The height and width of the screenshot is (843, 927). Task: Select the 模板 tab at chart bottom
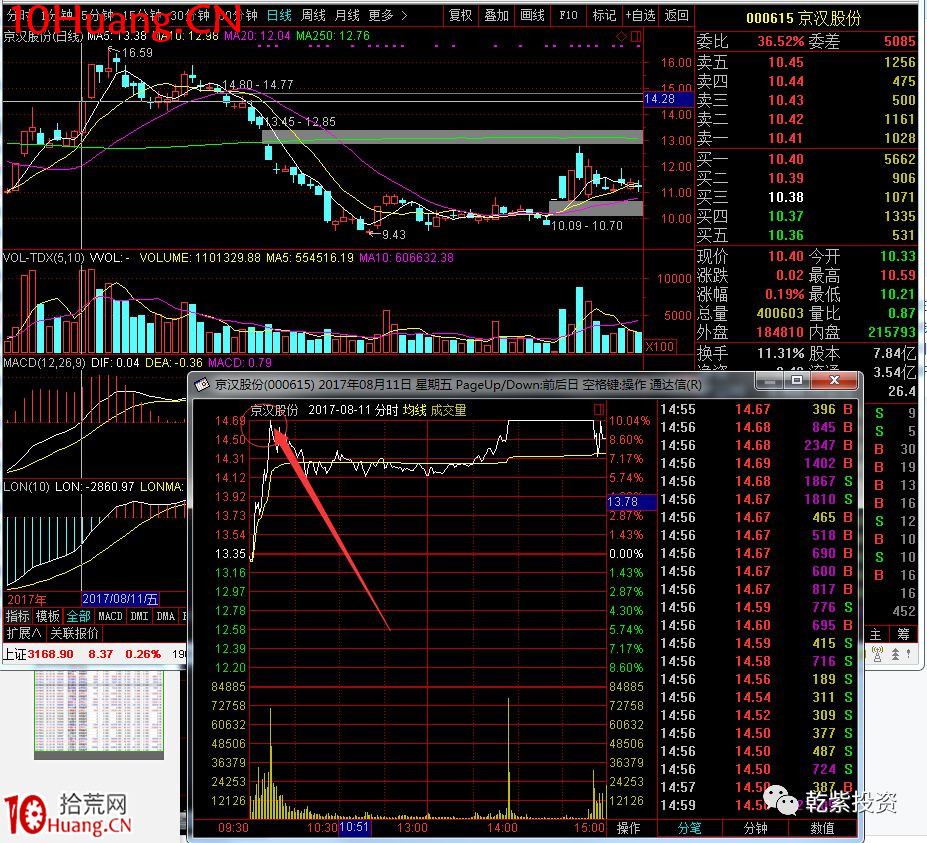[x=47, y=616]
